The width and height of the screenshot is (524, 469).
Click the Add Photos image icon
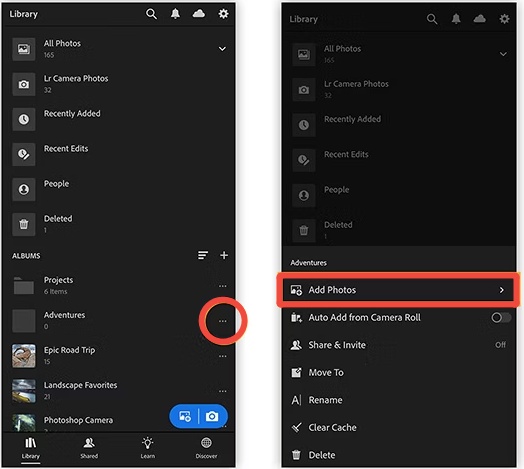296,290
